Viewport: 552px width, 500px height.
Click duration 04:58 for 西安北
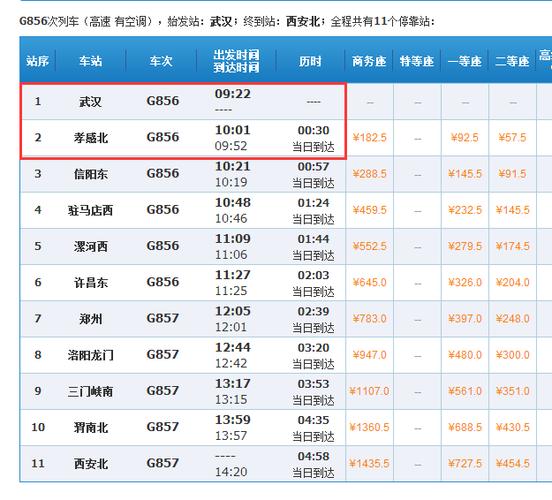[313, 456]
